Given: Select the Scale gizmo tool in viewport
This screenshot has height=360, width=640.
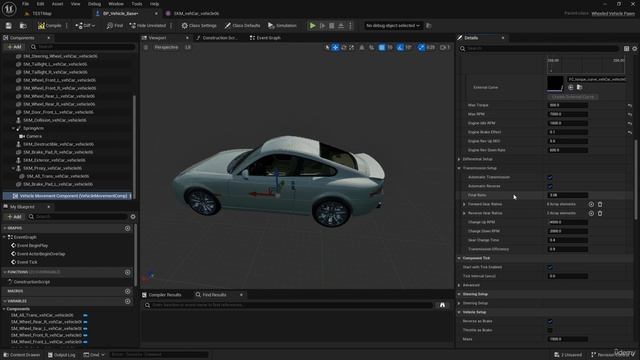Looking at the screenshot, I should click(351, 47).
